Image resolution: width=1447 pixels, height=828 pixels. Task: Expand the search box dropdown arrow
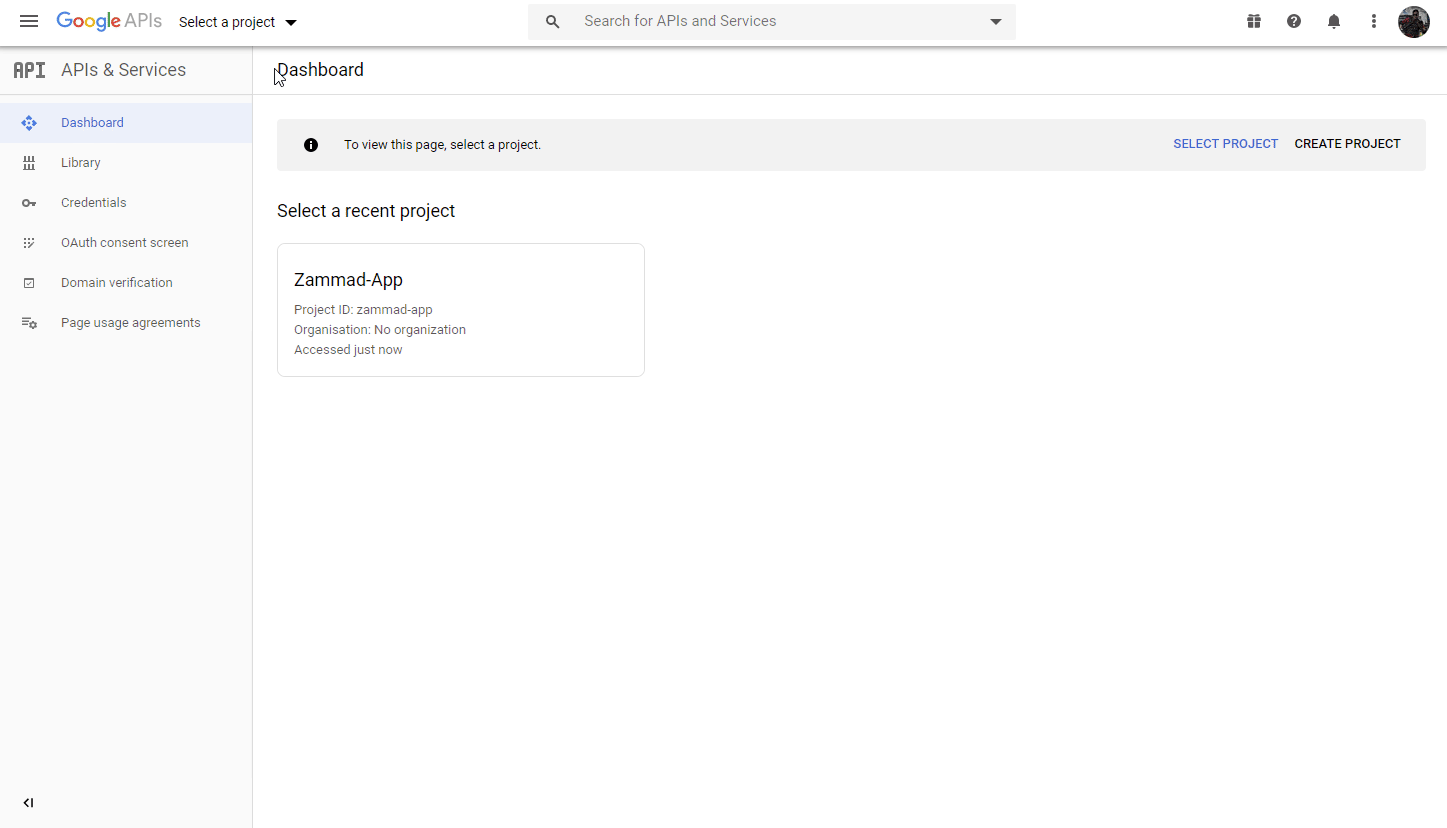[995, 22]
